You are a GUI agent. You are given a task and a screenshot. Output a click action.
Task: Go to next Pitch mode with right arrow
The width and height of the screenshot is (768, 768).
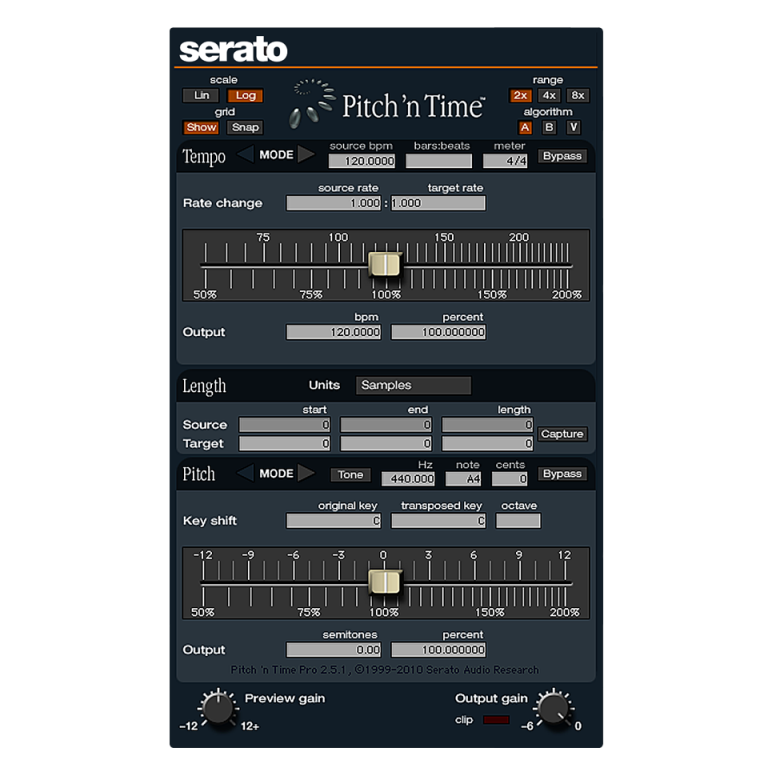[x=306, y=473]
